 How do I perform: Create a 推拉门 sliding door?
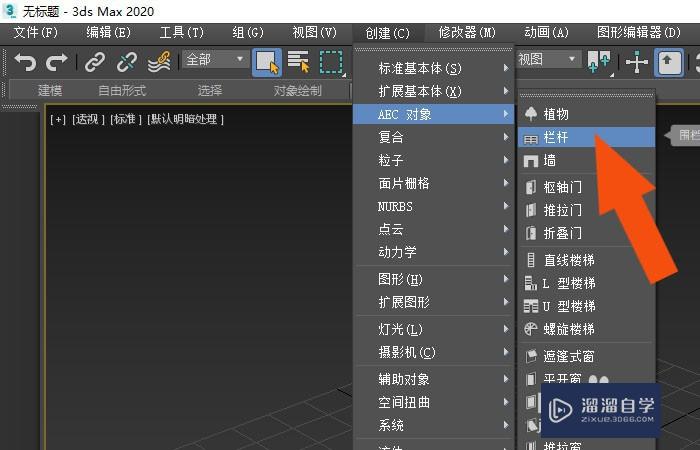587,210
